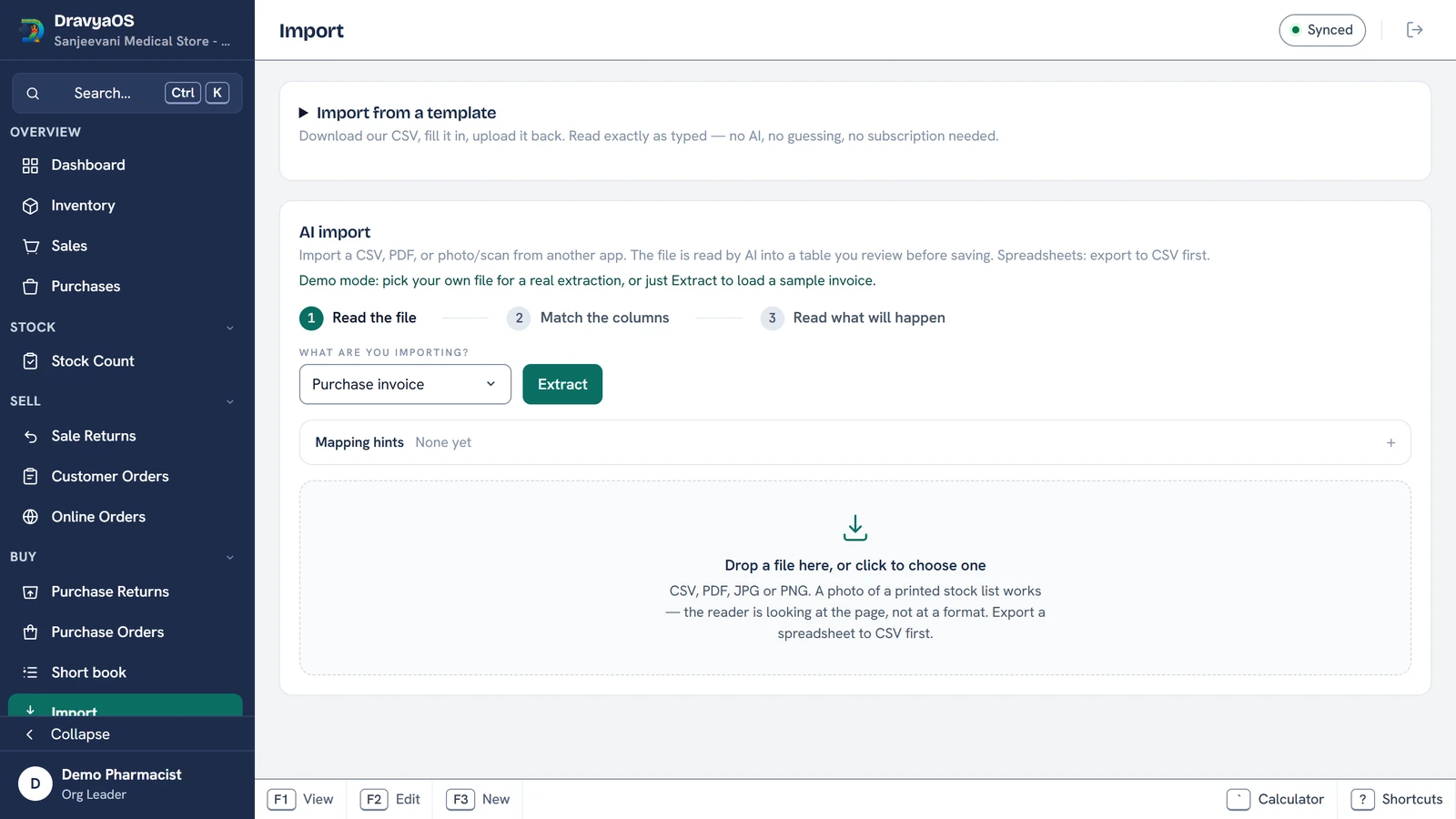Add a mapping hint with plus

pyautogui.click(x=1390, y=442)
